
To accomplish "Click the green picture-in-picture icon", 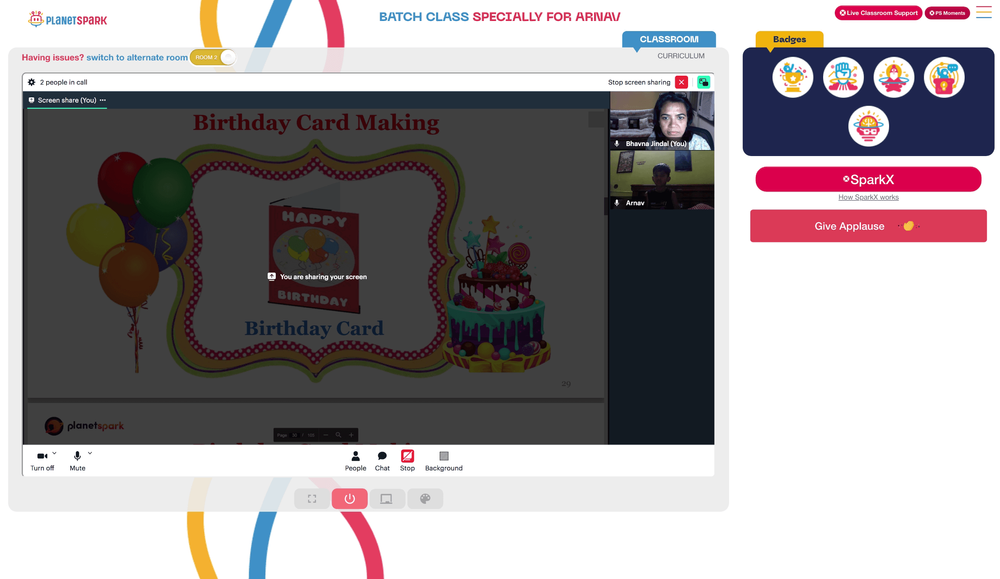I will coord(703,82).
